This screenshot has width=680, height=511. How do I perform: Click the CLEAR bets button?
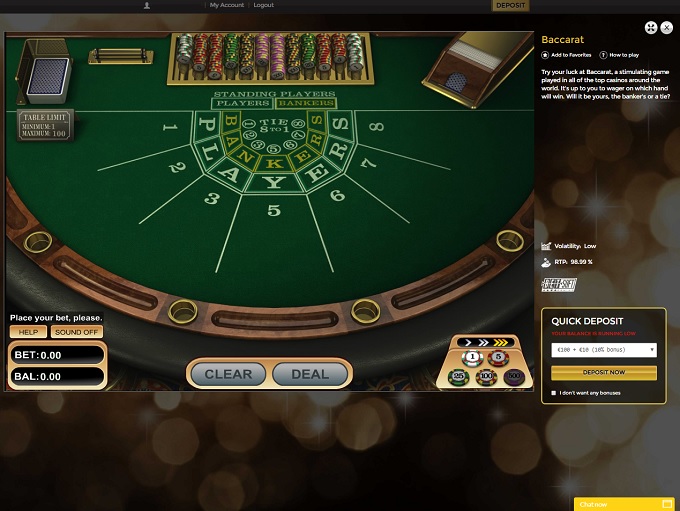pos(228,374)
